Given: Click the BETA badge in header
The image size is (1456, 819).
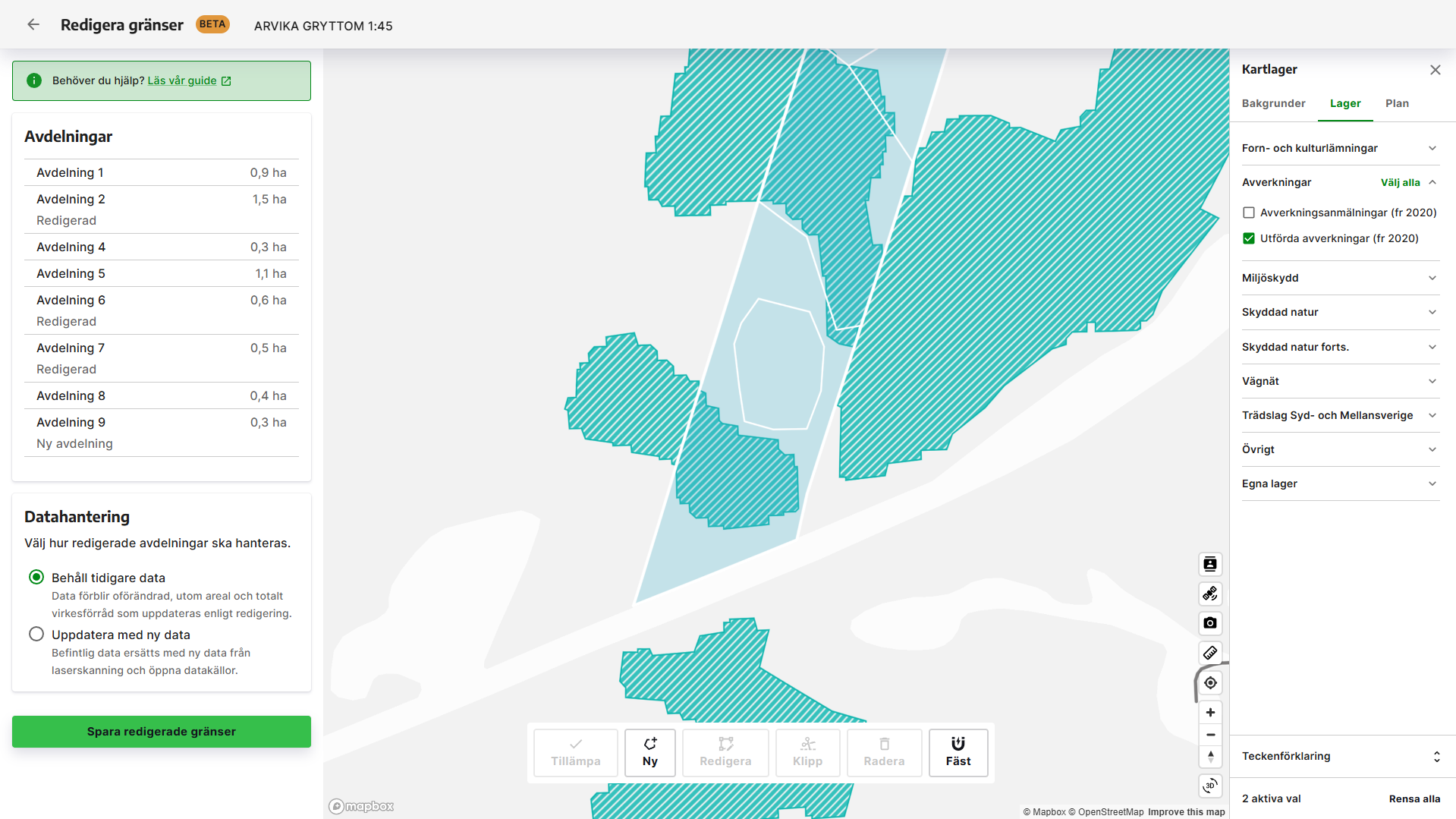Looking at the screenshot, I should pyautogui.click(x=212, y=24).
